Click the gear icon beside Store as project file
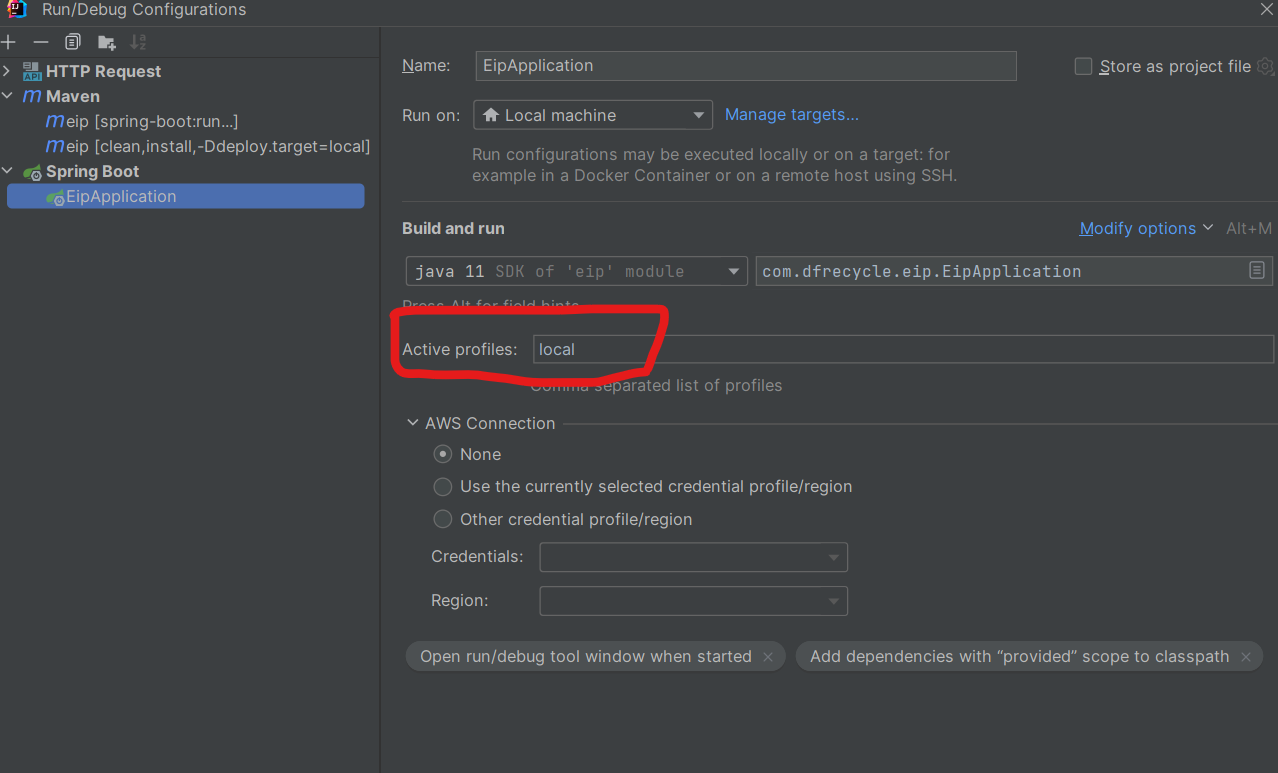1278x773 pixels. [x=1265, y=66]
